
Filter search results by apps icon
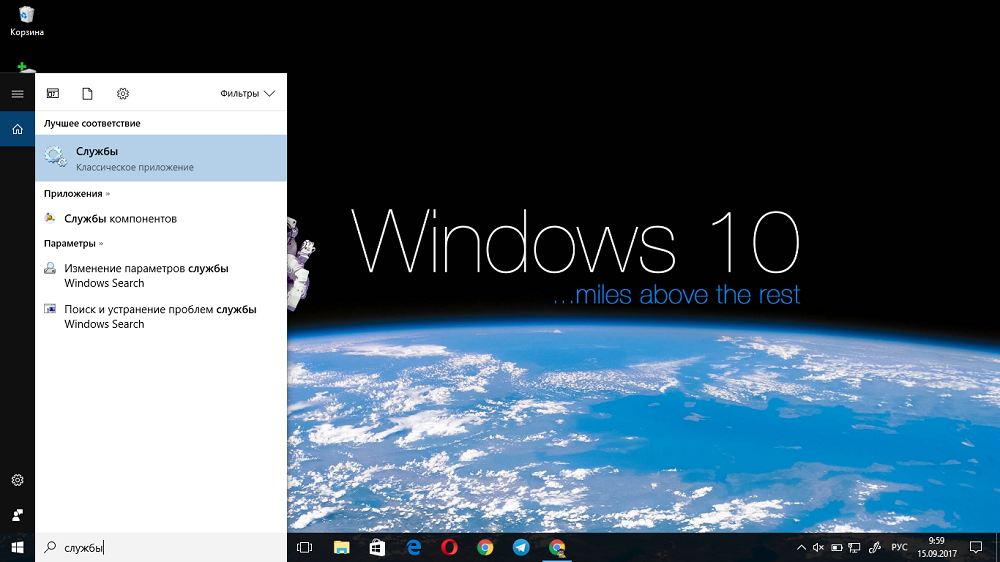coord(53,94)
